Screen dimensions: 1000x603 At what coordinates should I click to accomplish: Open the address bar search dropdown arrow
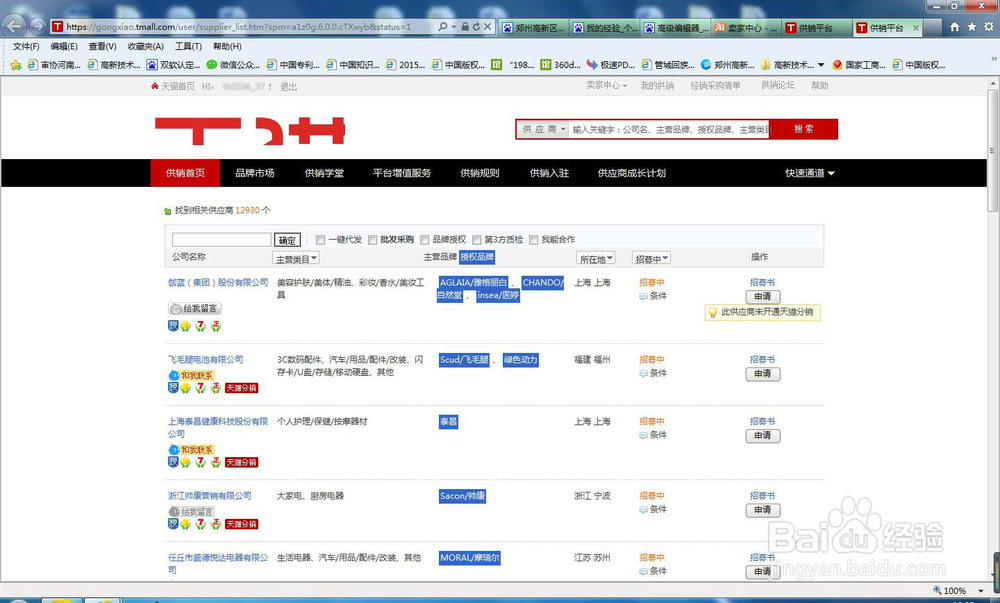(453, 27)
